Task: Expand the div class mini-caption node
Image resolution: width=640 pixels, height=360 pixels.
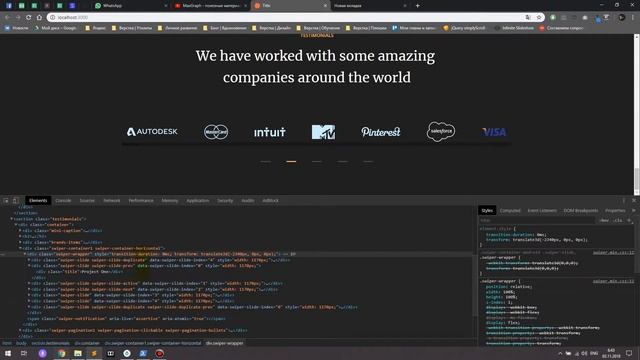Action: (20, 230)
